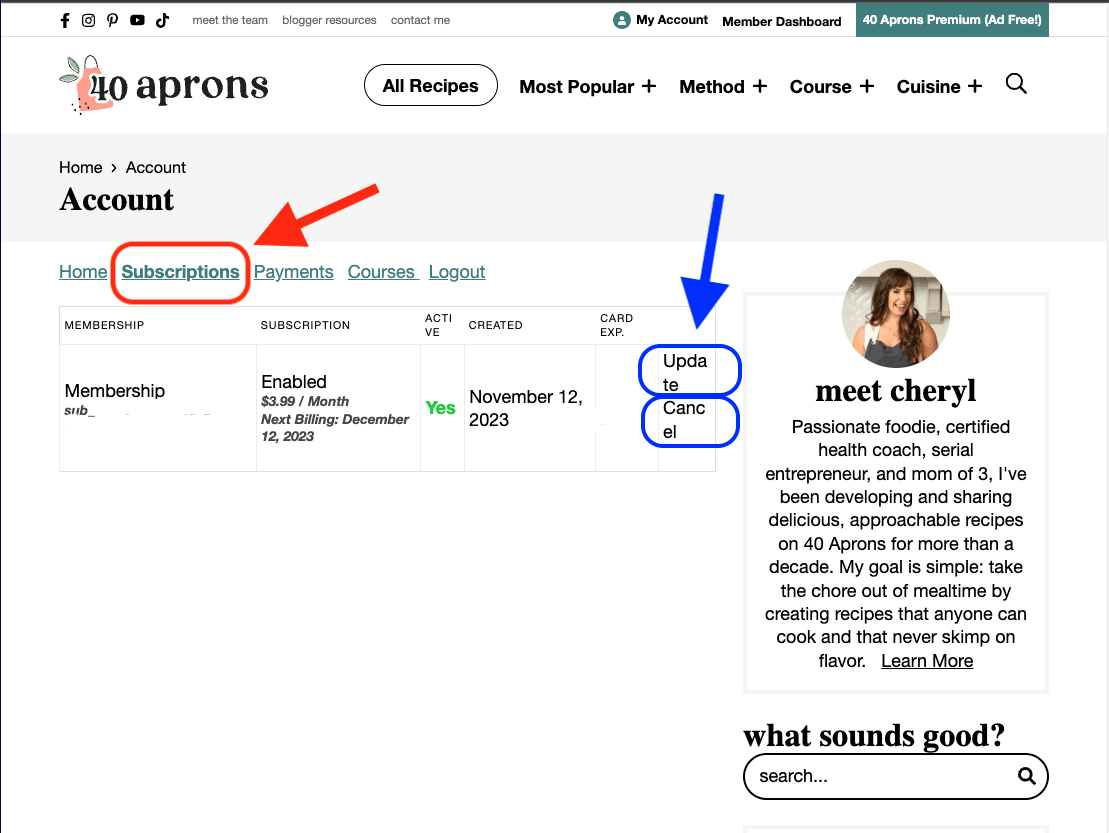The height and width of the screenshot is (833, 1109).
Task: Click the Next Billing: December 12, 2023 text
Action: coord(335,428)
